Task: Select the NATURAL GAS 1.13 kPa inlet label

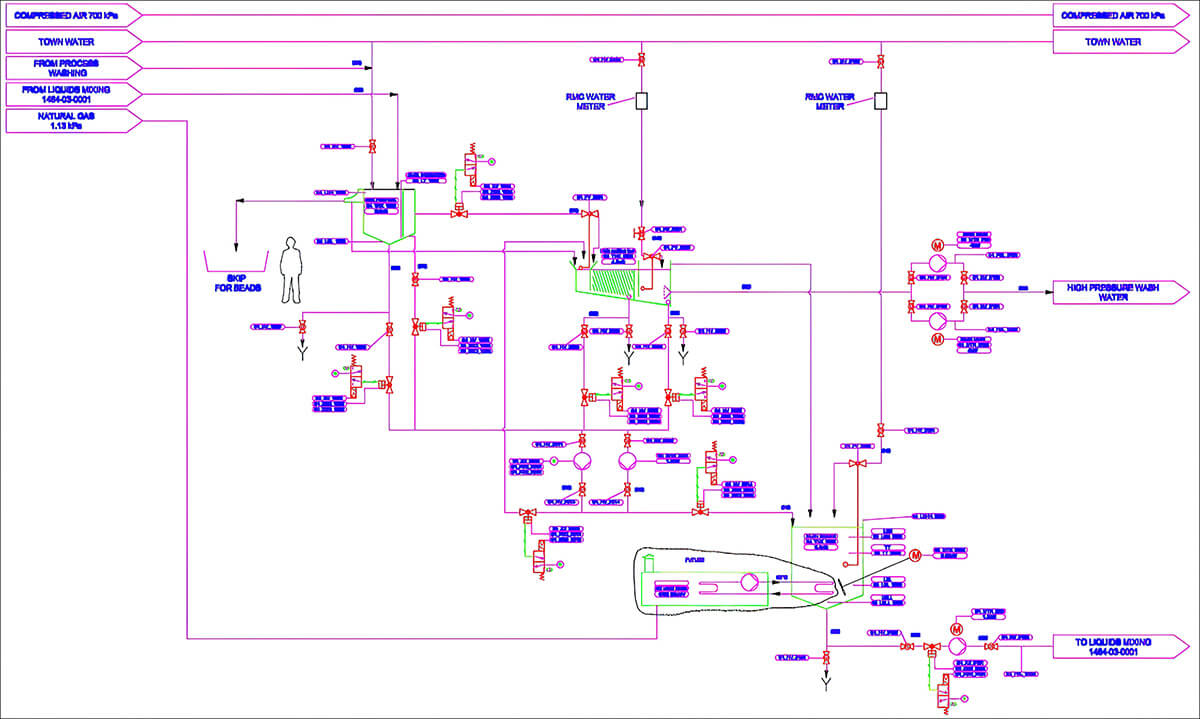Action: [x=75, y=121]
